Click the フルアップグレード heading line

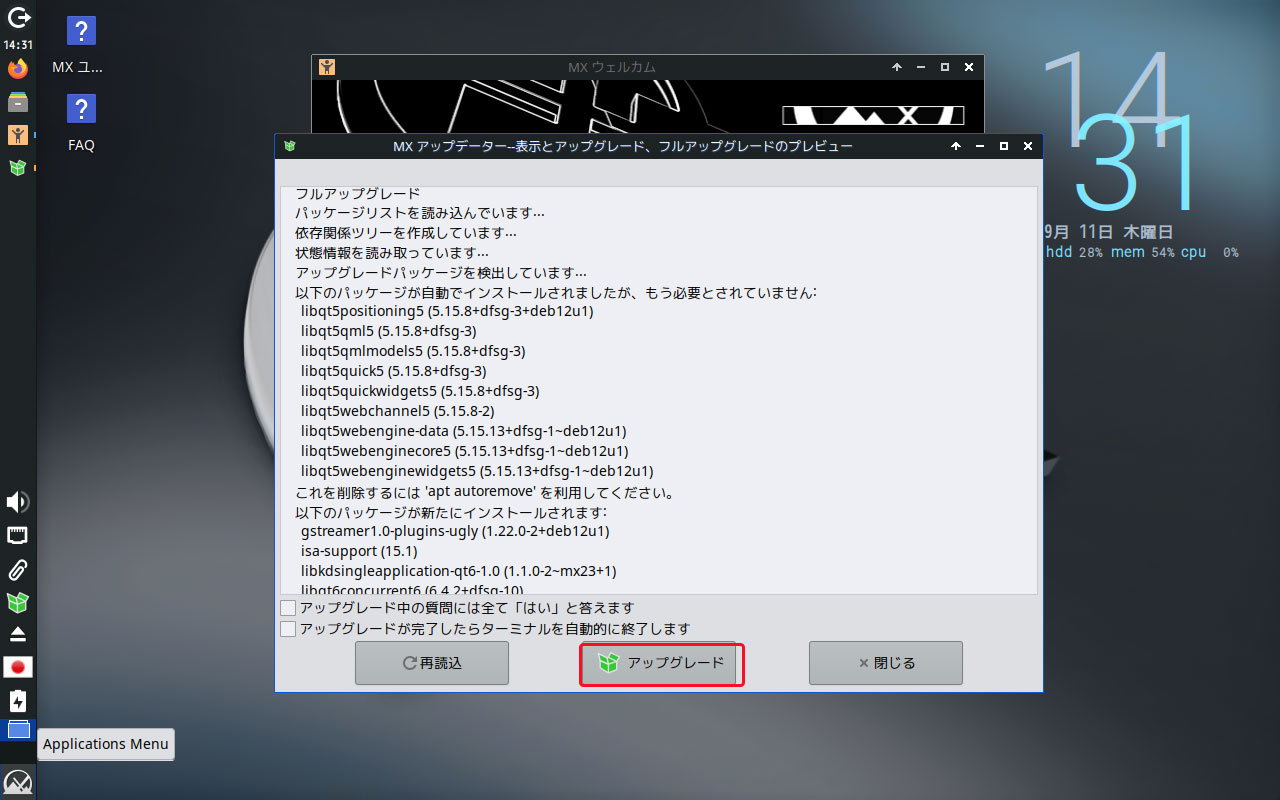(x=358, y=193)
